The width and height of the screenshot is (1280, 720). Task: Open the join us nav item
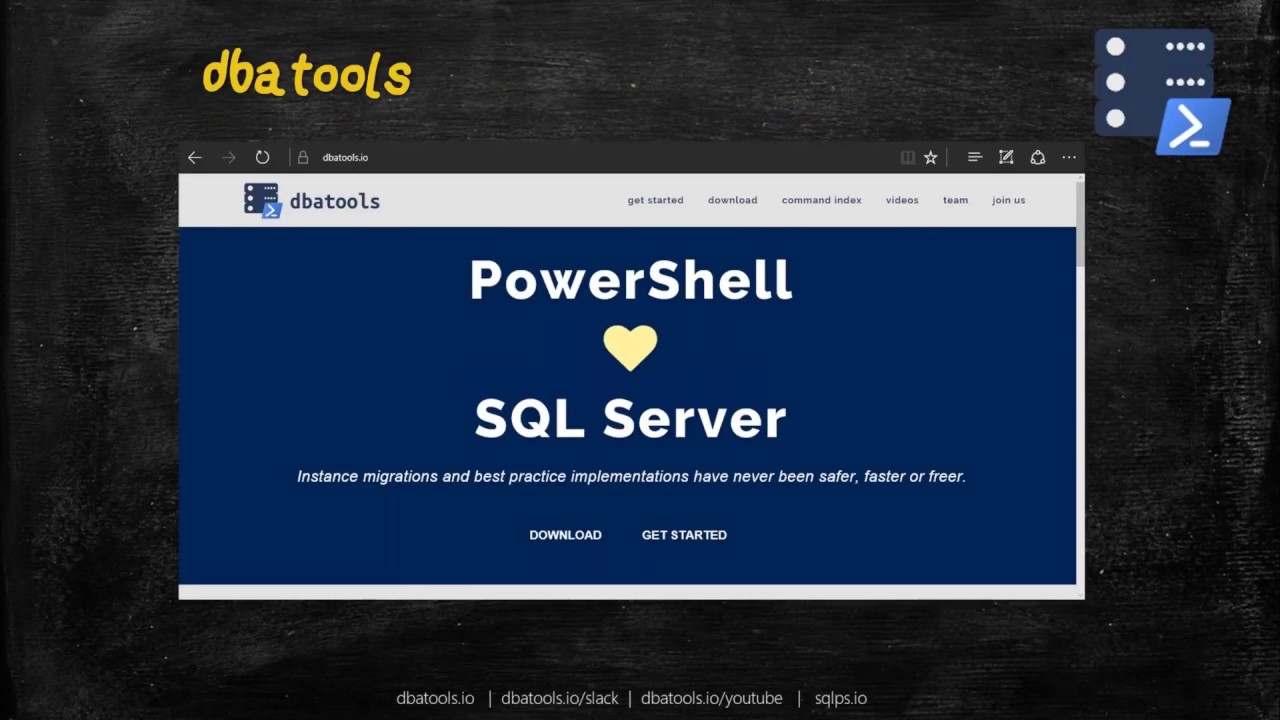(1008, 200)
